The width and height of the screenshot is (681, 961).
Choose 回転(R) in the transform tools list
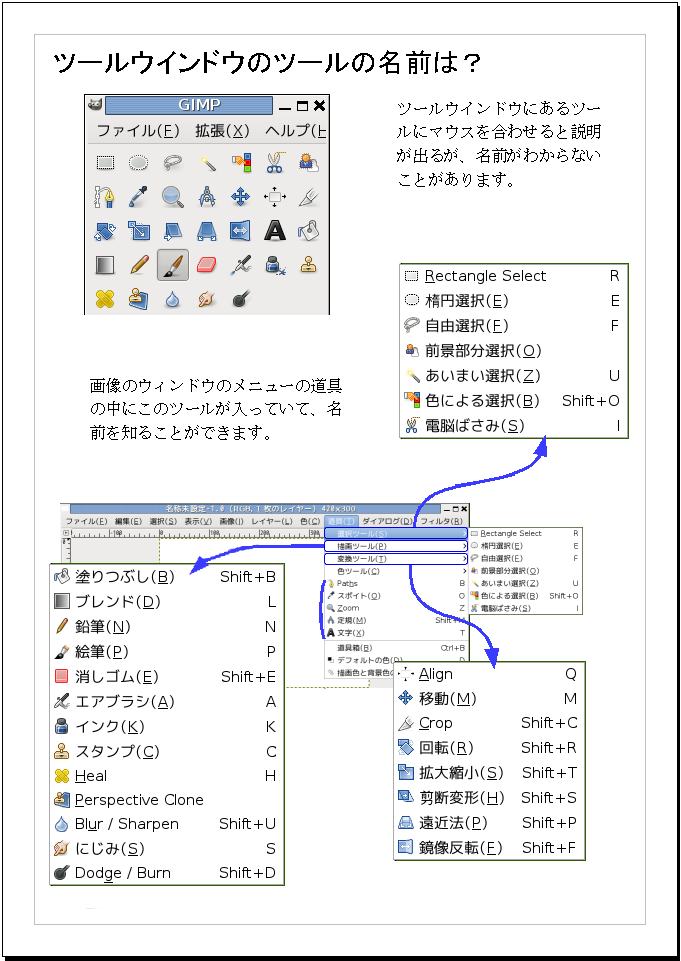(488, 748)
